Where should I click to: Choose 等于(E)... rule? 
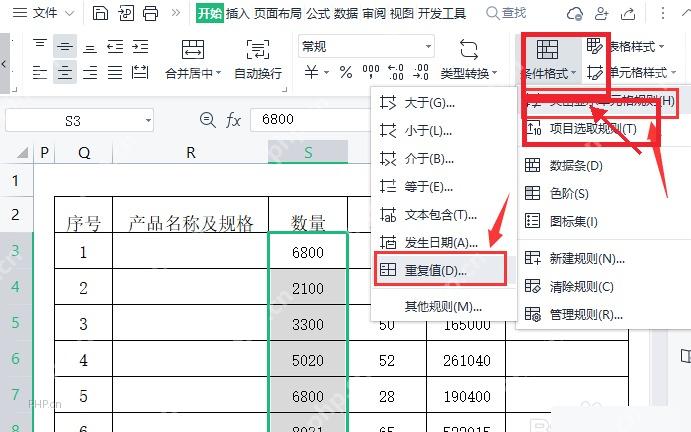pyautogui.click(x=443, y=186)
